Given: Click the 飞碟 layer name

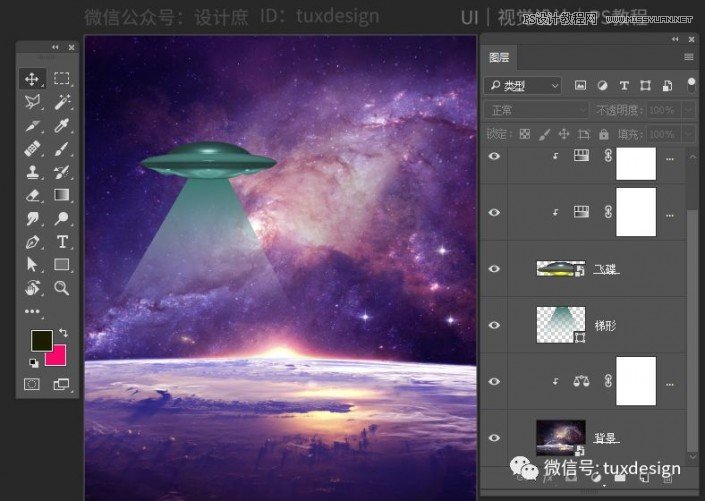Looking at the screenshot, I should 606,269.
